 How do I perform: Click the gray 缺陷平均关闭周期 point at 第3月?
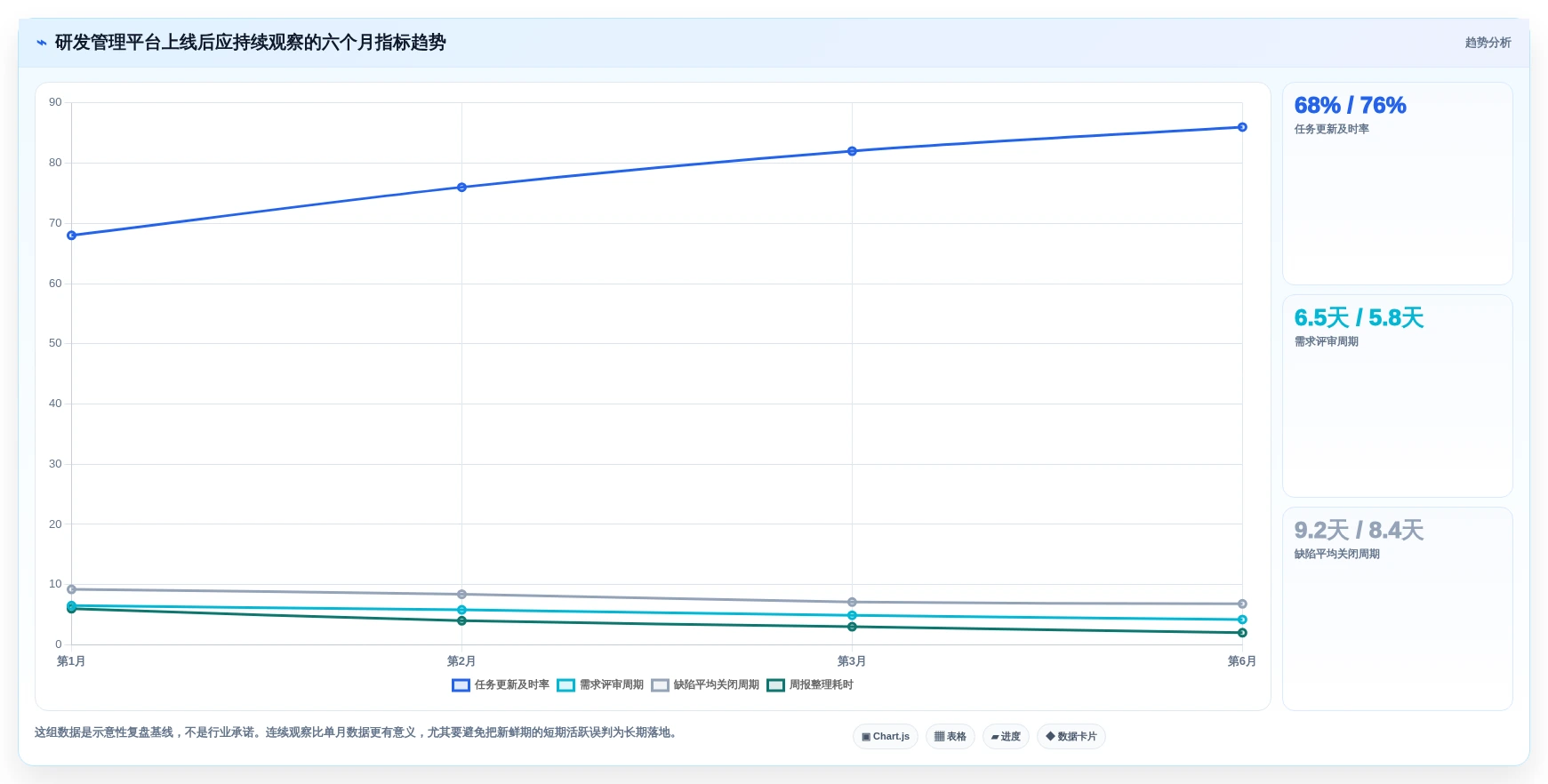(x=852, y=603)
